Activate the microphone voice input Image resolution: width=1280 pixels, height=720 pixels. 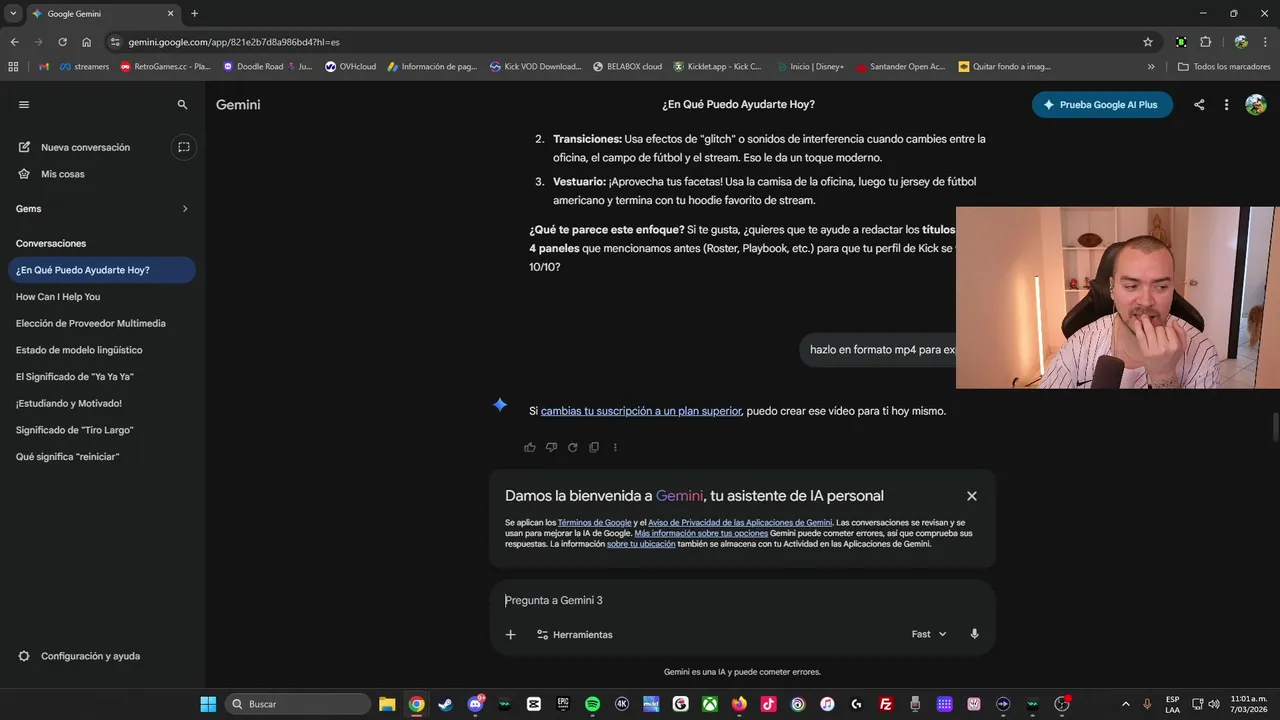coord(974,634)
